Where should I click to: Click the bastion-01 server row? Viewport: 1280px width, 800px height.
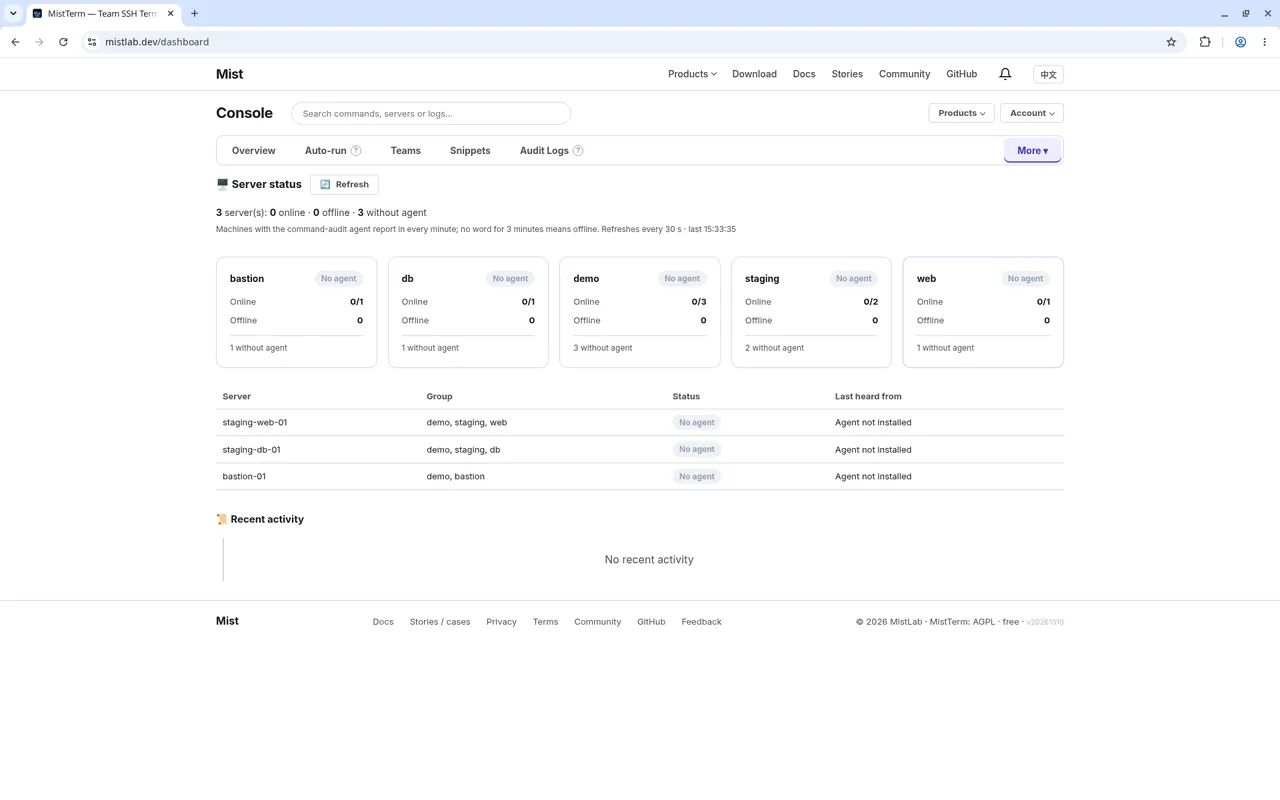[640, 476]
